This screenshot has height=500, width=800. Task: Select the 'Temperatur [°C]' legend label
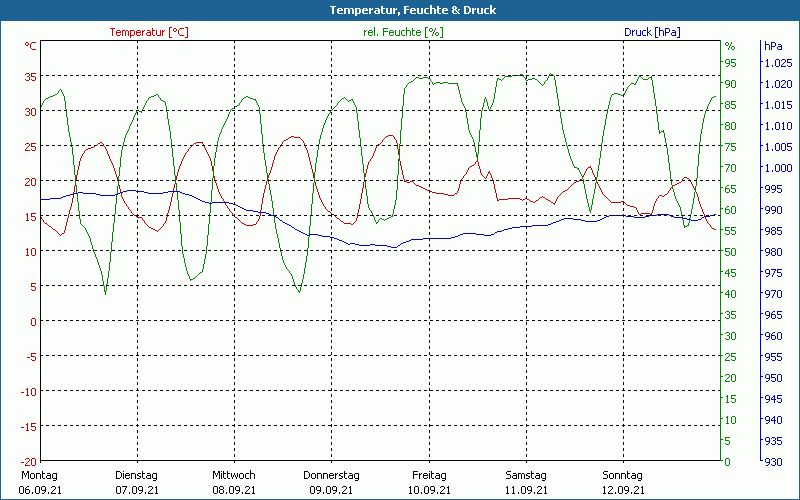click(149, 32)
